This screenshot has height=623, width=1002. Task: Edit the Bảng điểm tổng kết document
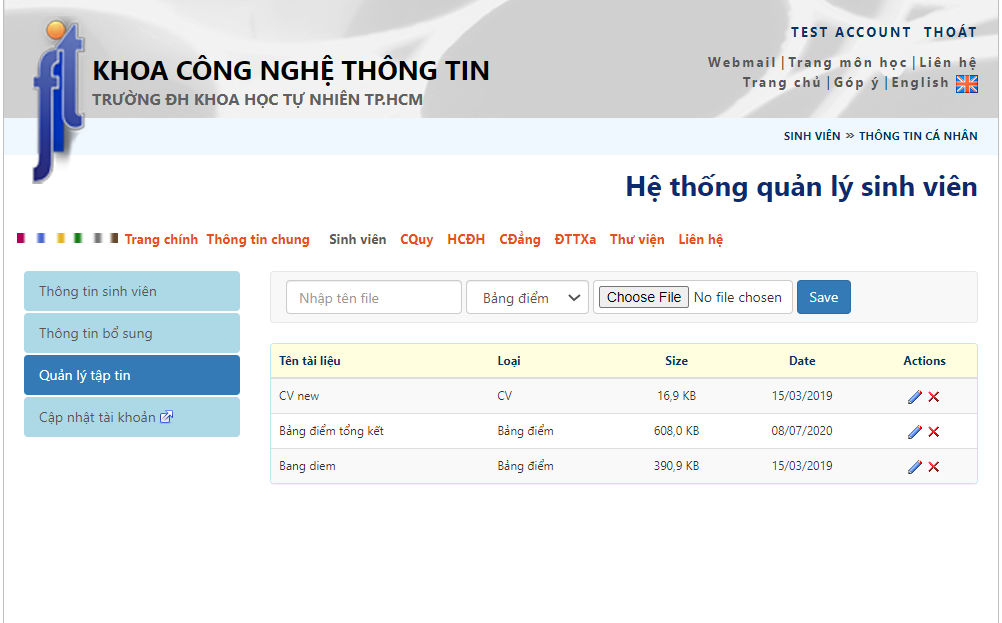pyautogui.click(x=914, y=432)
